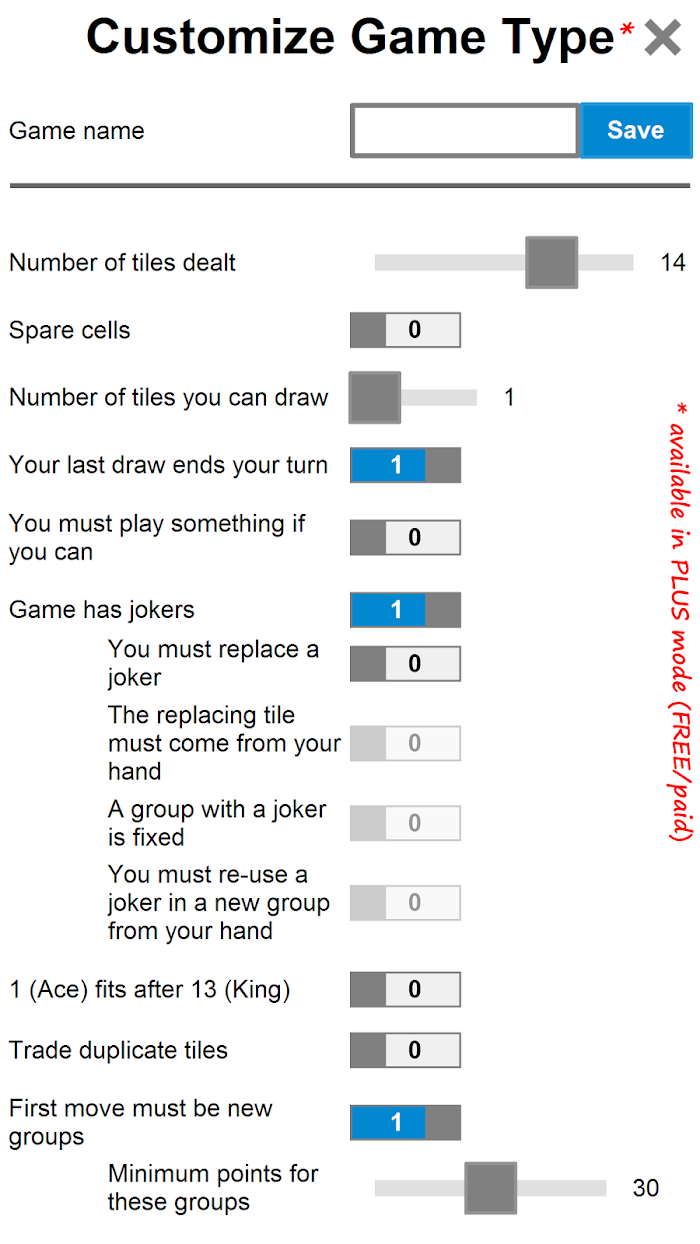Close the Customize Game Type screen
The width and height of the screenshot is (700, 1244).
coord(663,38)
